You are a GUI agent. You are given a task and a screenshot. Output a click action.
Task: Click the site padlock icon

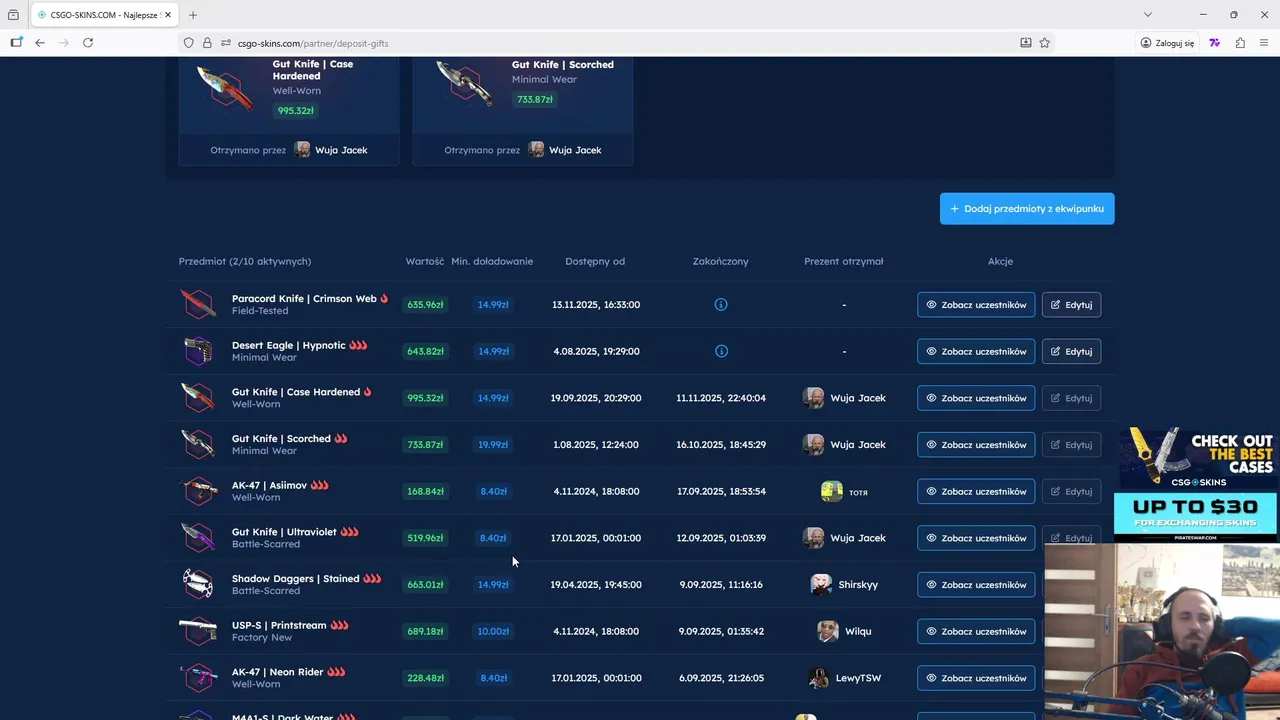(207, 43)
